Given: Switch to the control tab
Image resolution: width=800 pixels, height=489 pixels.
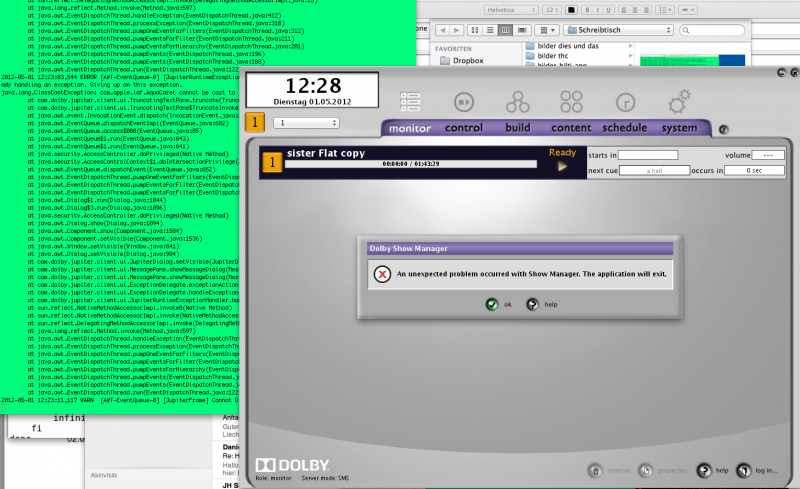Looking at the screenshot, I should (463, 128).
